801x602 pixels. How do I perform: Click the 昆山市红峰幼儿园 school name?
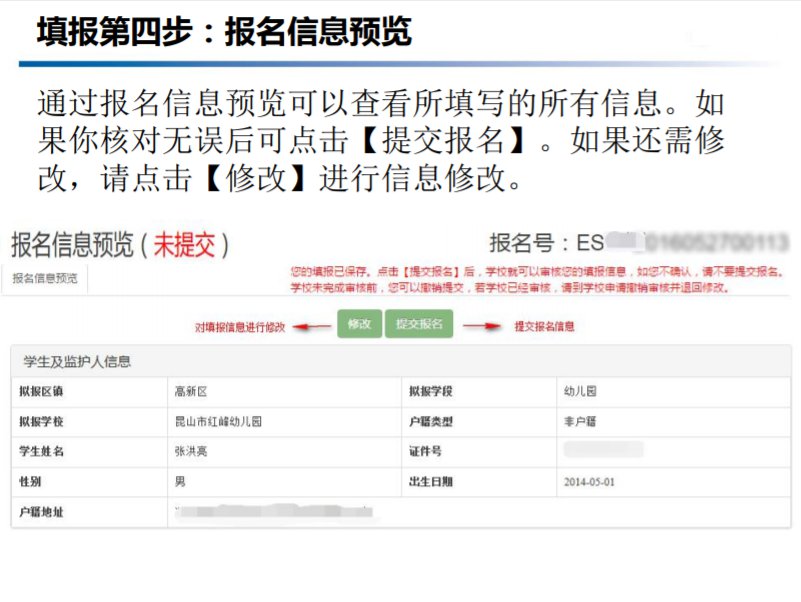pos(218,422)
